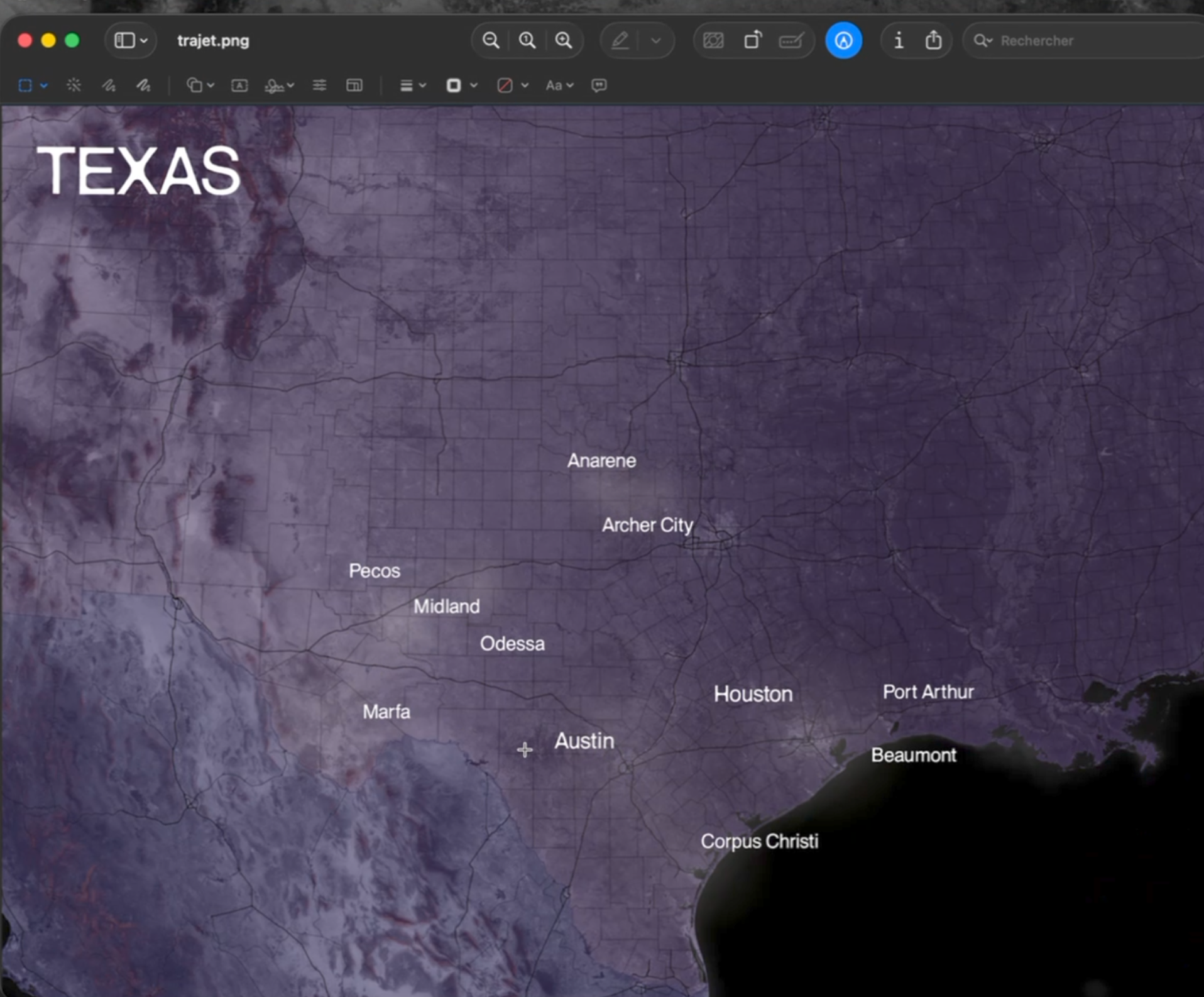Open the Shapes menu
The height and width of the screenshot is (997, 1204).
pos(200,85)
